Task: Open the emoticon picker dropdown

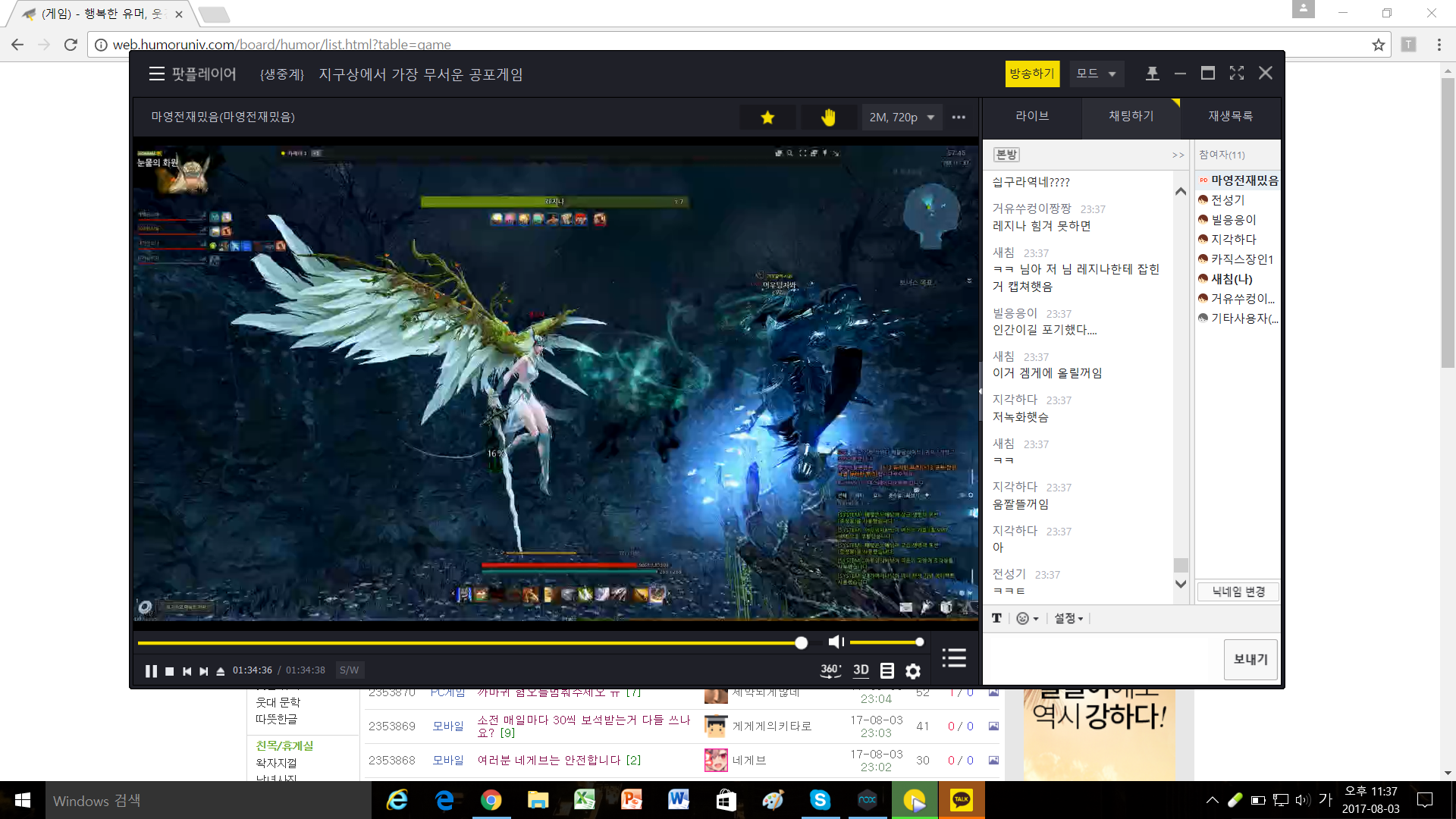Action: coord(1027,618)
